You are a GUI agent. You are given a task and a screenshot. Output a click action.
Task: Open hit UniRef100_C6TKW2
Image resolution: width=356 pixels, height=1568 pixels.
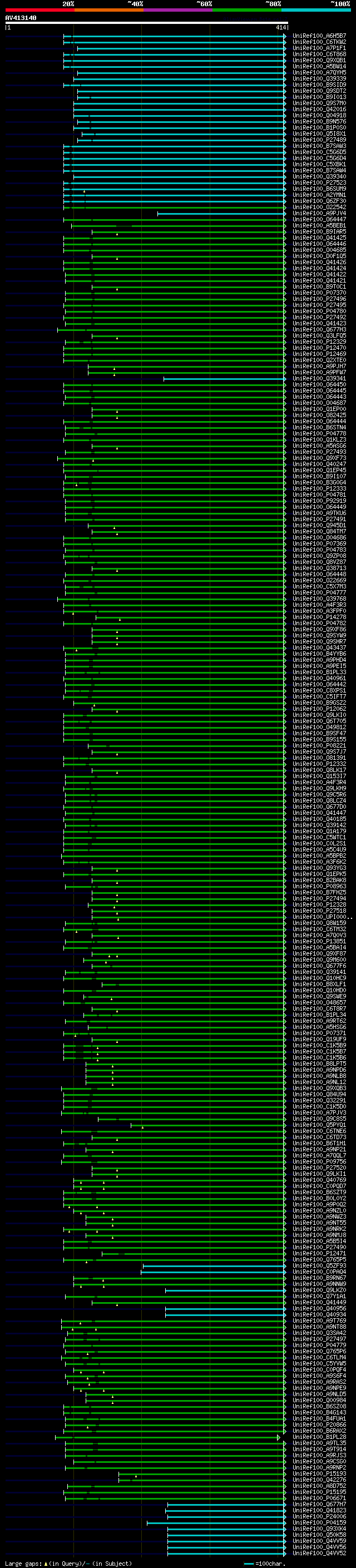319,42
